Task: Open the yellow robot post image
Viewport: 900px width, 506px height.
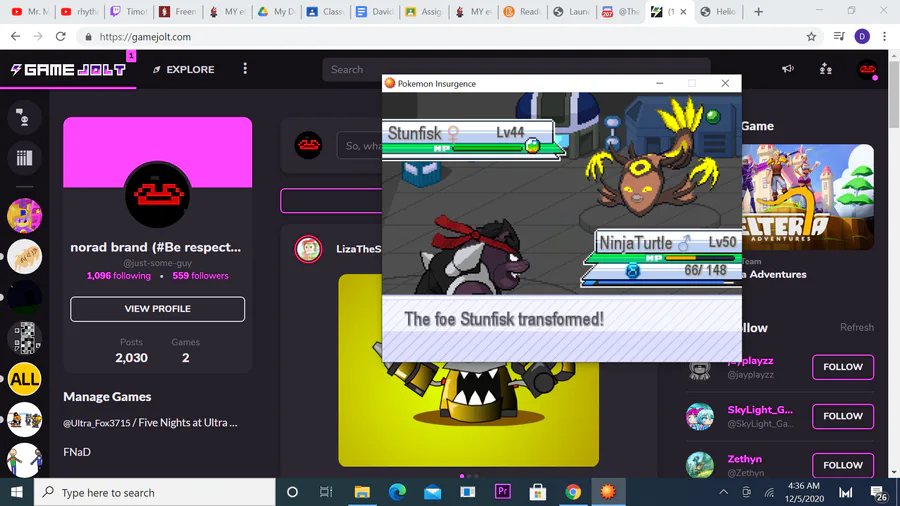Action: [468, 414]
